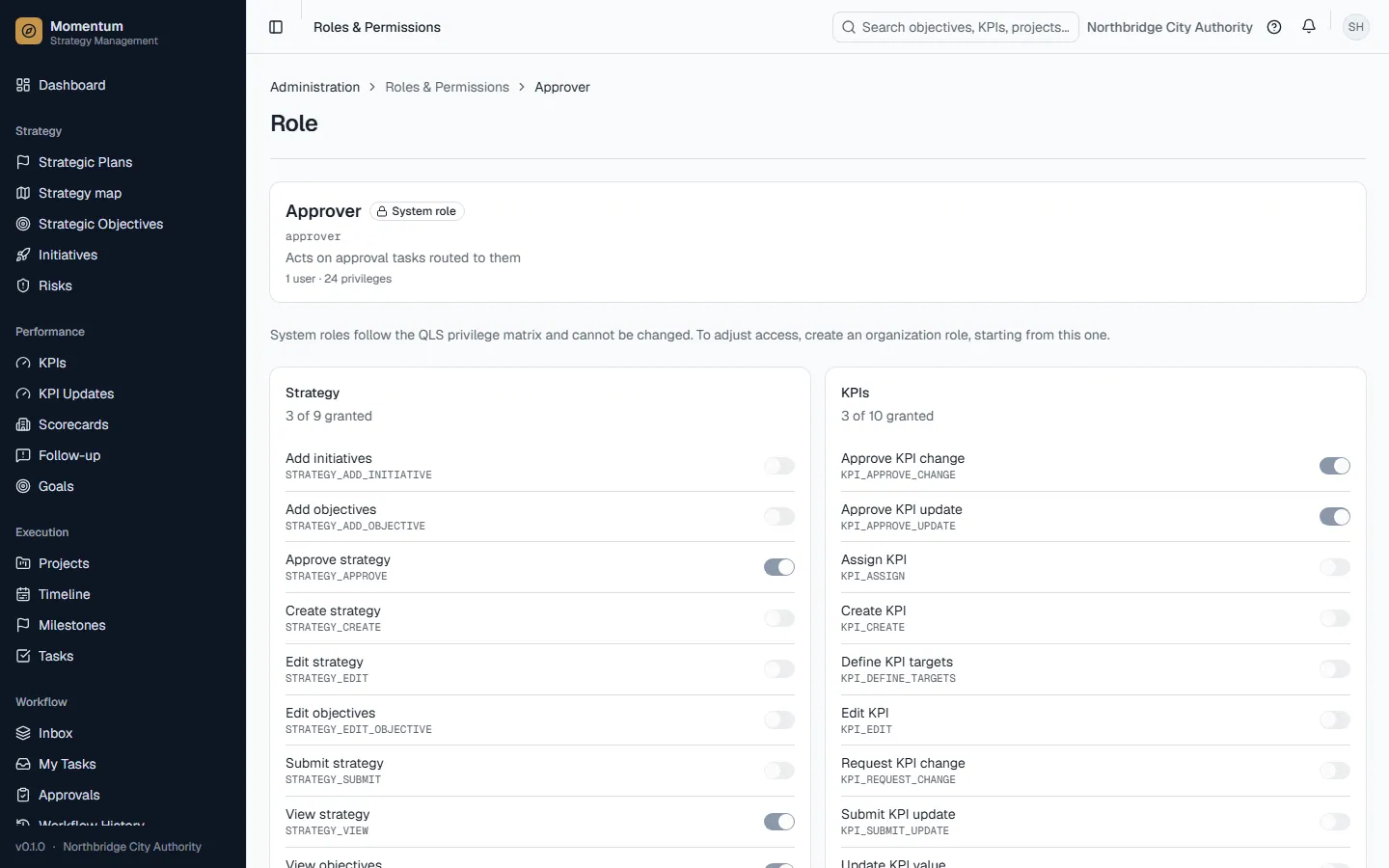The image size is (1389, 868).
Task: Click the Projects folder icon
Action: click(x=23, y=563)
